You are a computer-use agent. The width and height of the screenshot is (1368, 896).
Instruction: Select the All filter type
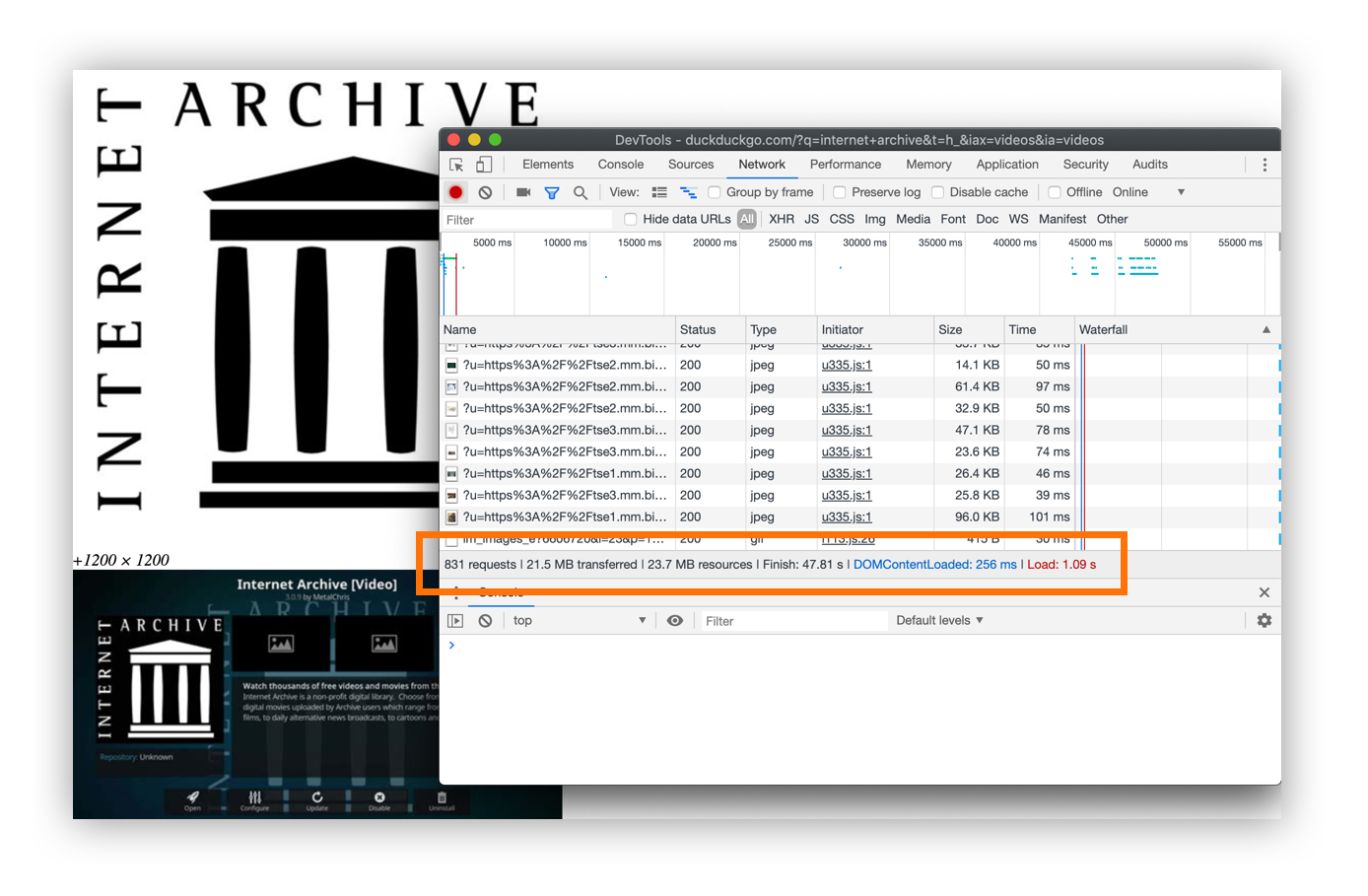(747, 219)
